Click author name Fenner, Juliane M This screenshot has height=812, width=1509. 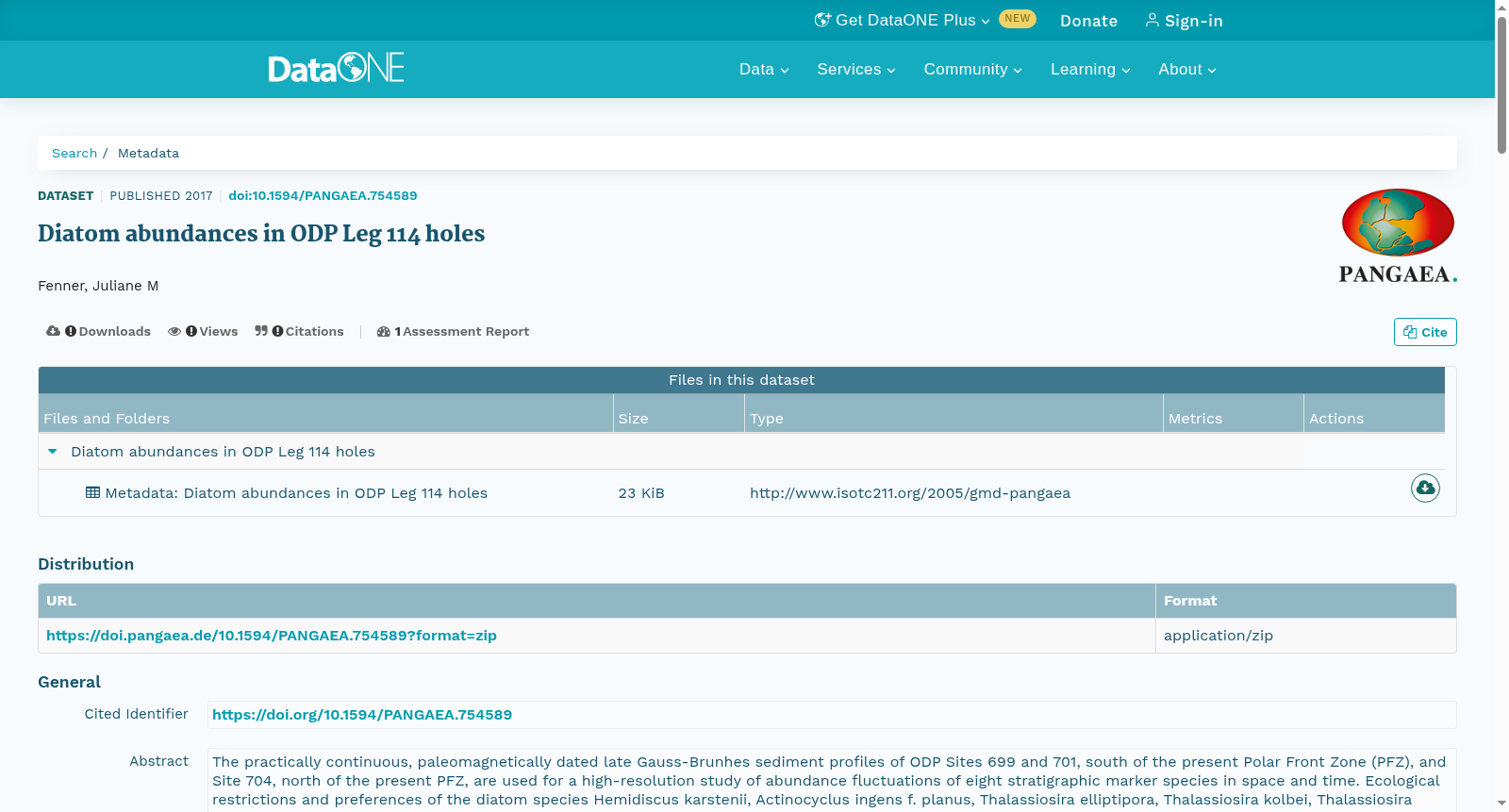[98, 286]
